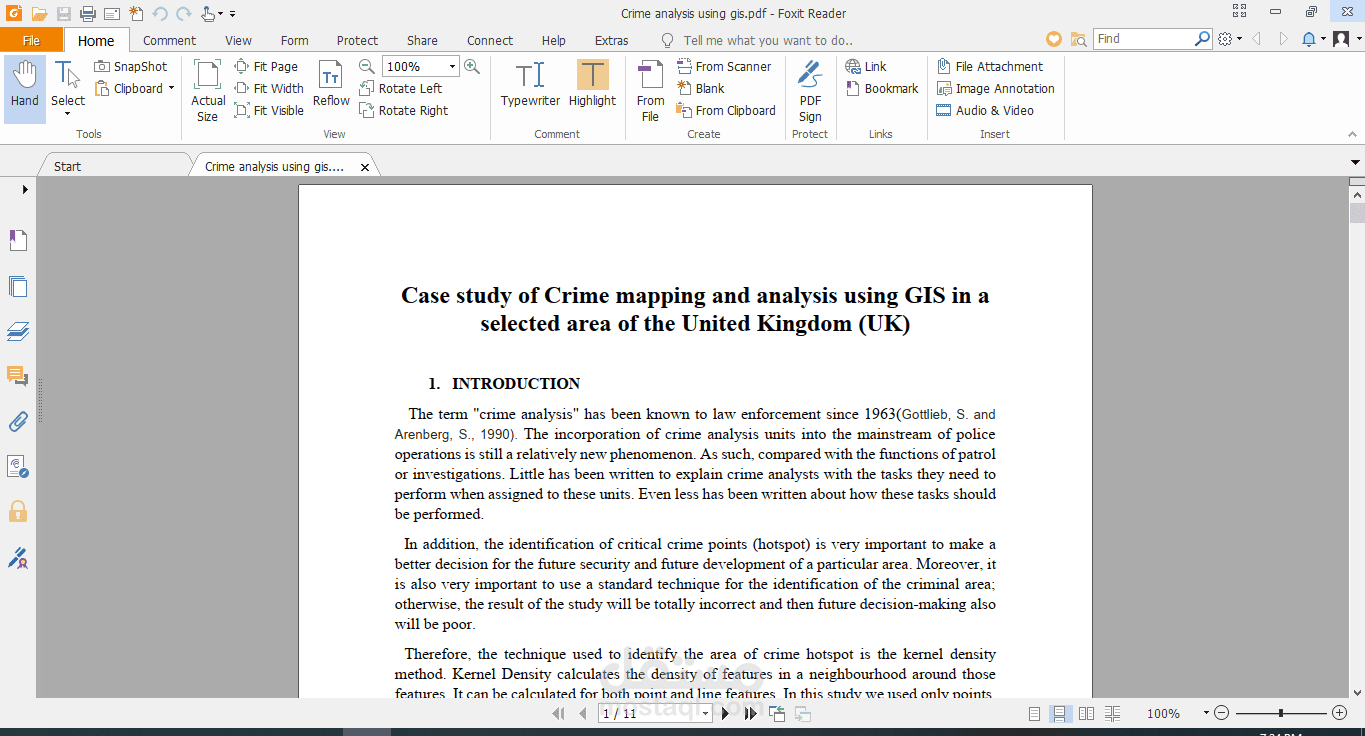Image resolution: width=1365 pixels, height=736 pixels.
Task: Open PDF Sign tool
Action: tap(810, 90)
